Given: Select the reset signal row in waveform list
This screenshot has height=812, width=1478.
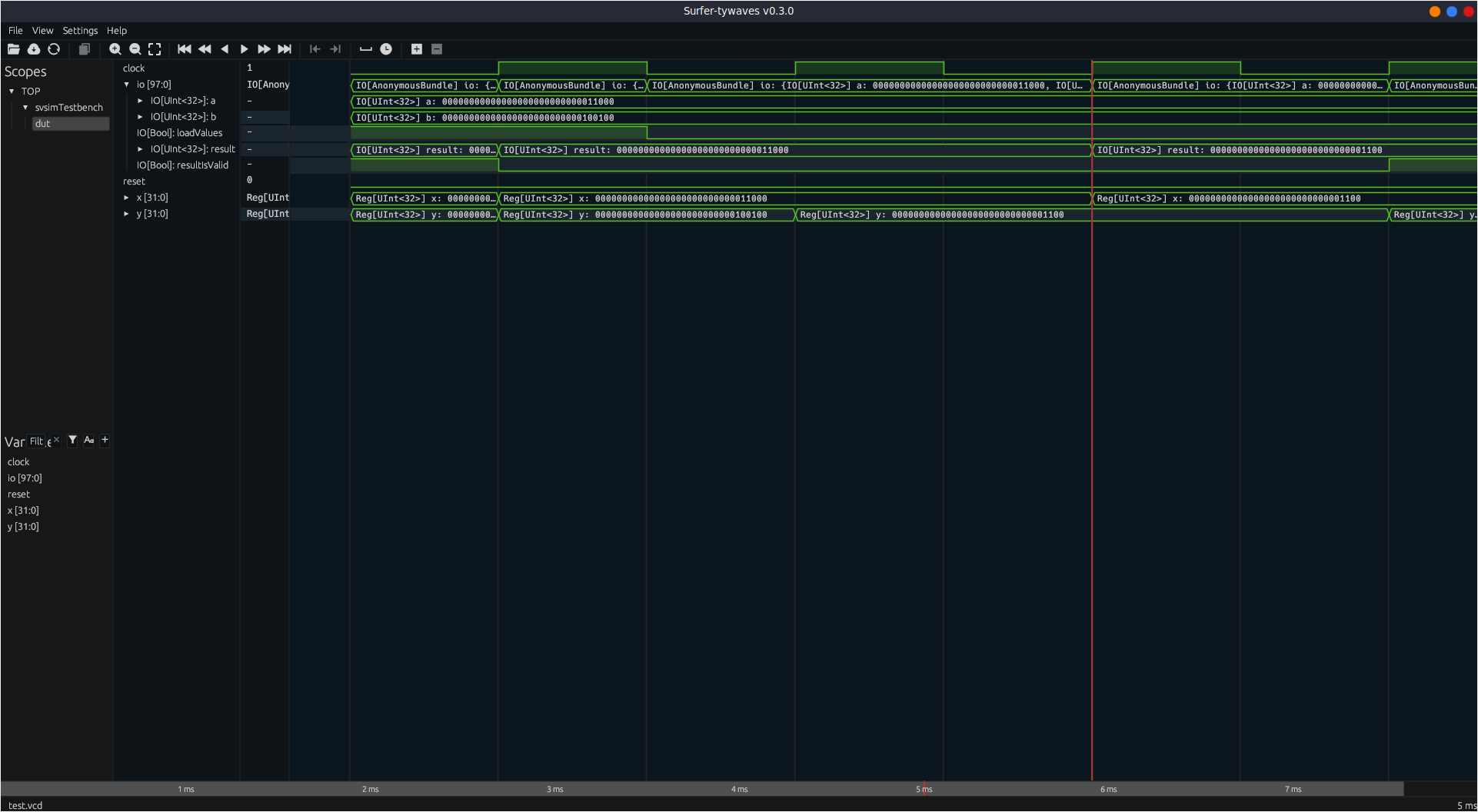Looking at the screenshot, I should (x=134, y=181).
